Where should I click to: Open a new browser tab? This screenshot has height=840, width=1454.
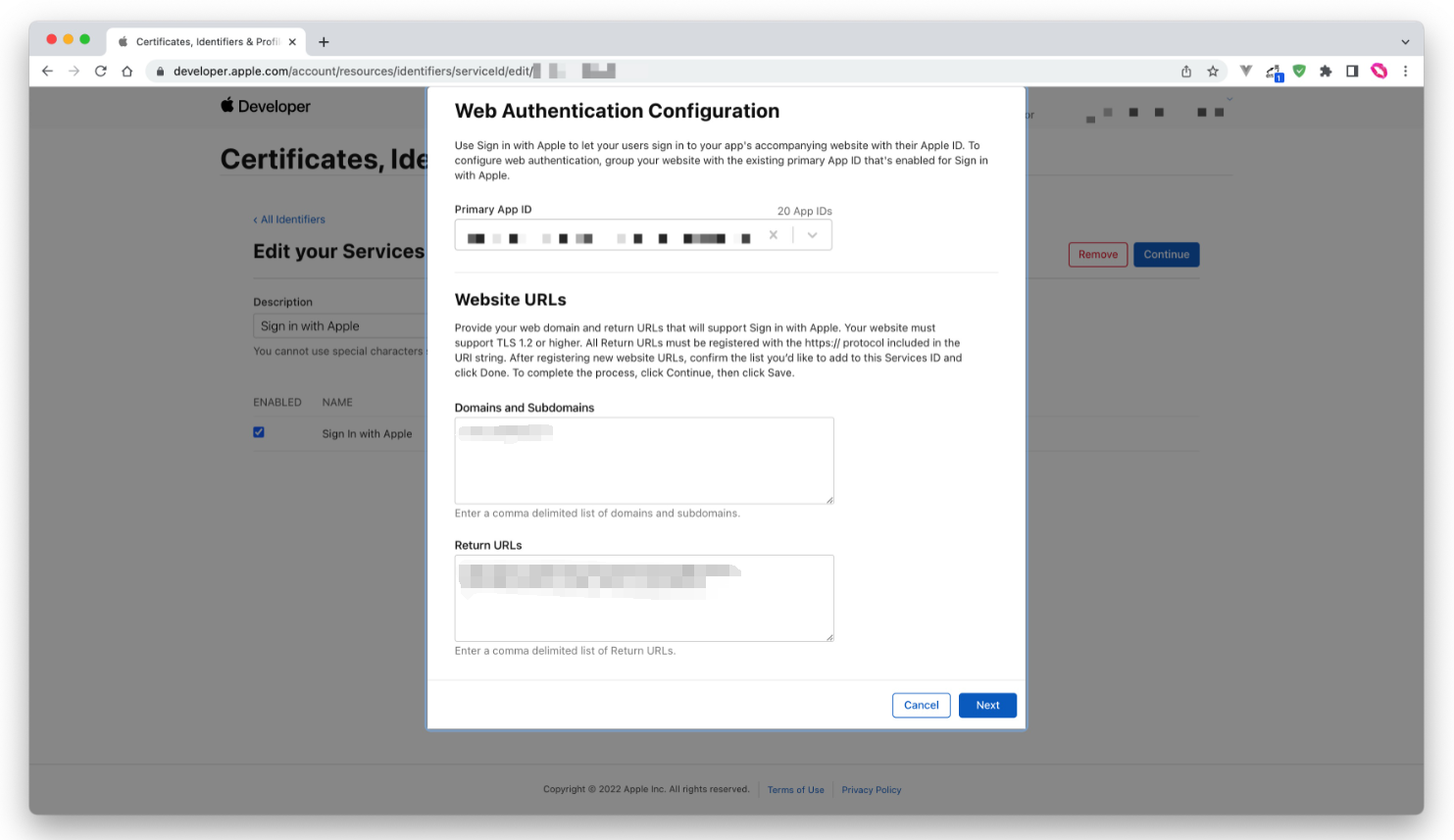pyautogui.click(x=324, y=42)
